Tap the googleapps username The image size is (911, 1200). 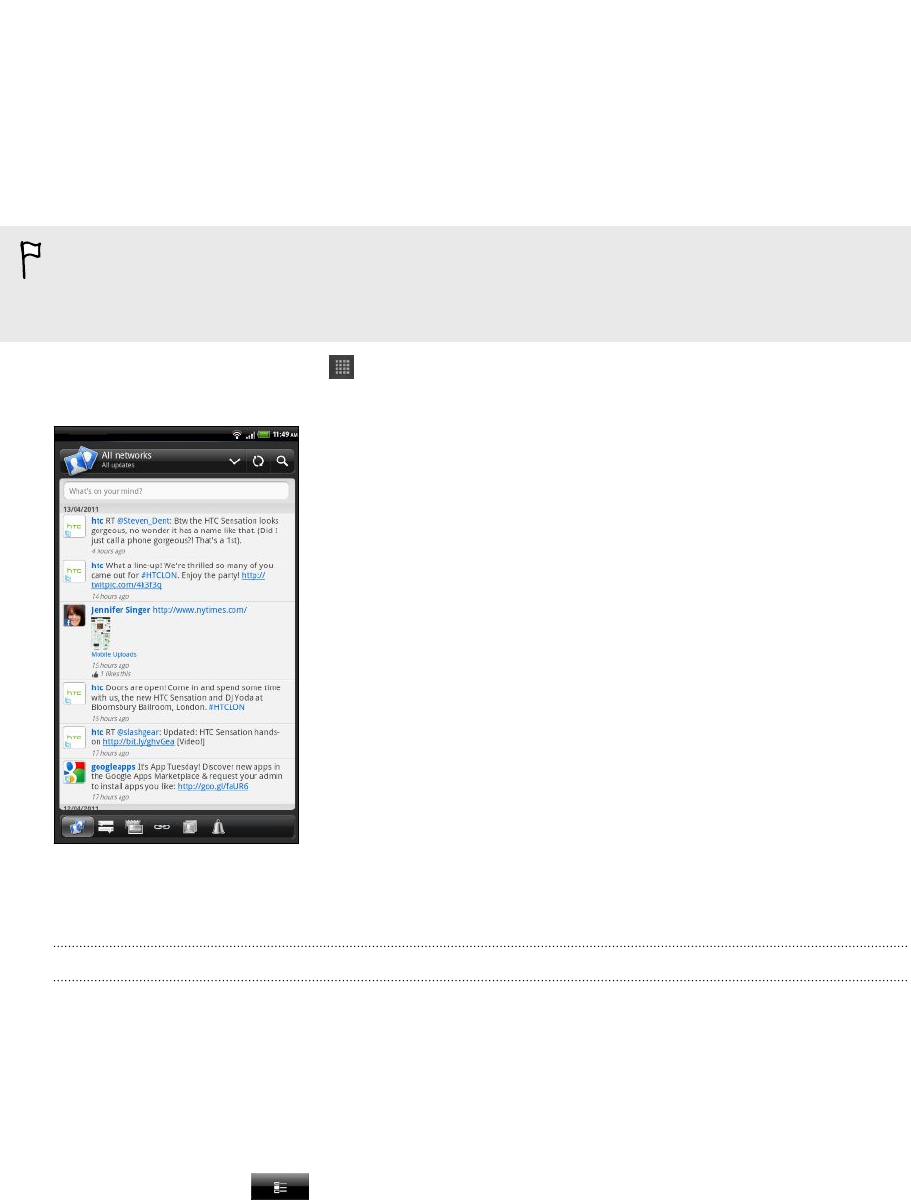tap(112, 768)
